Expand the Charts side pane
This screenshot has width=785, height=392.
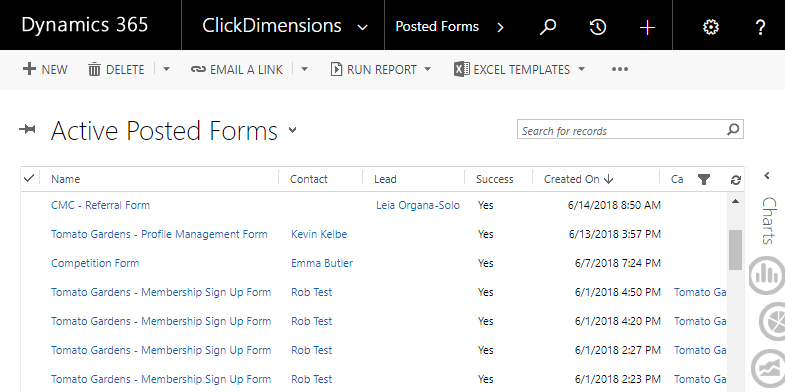767,176
